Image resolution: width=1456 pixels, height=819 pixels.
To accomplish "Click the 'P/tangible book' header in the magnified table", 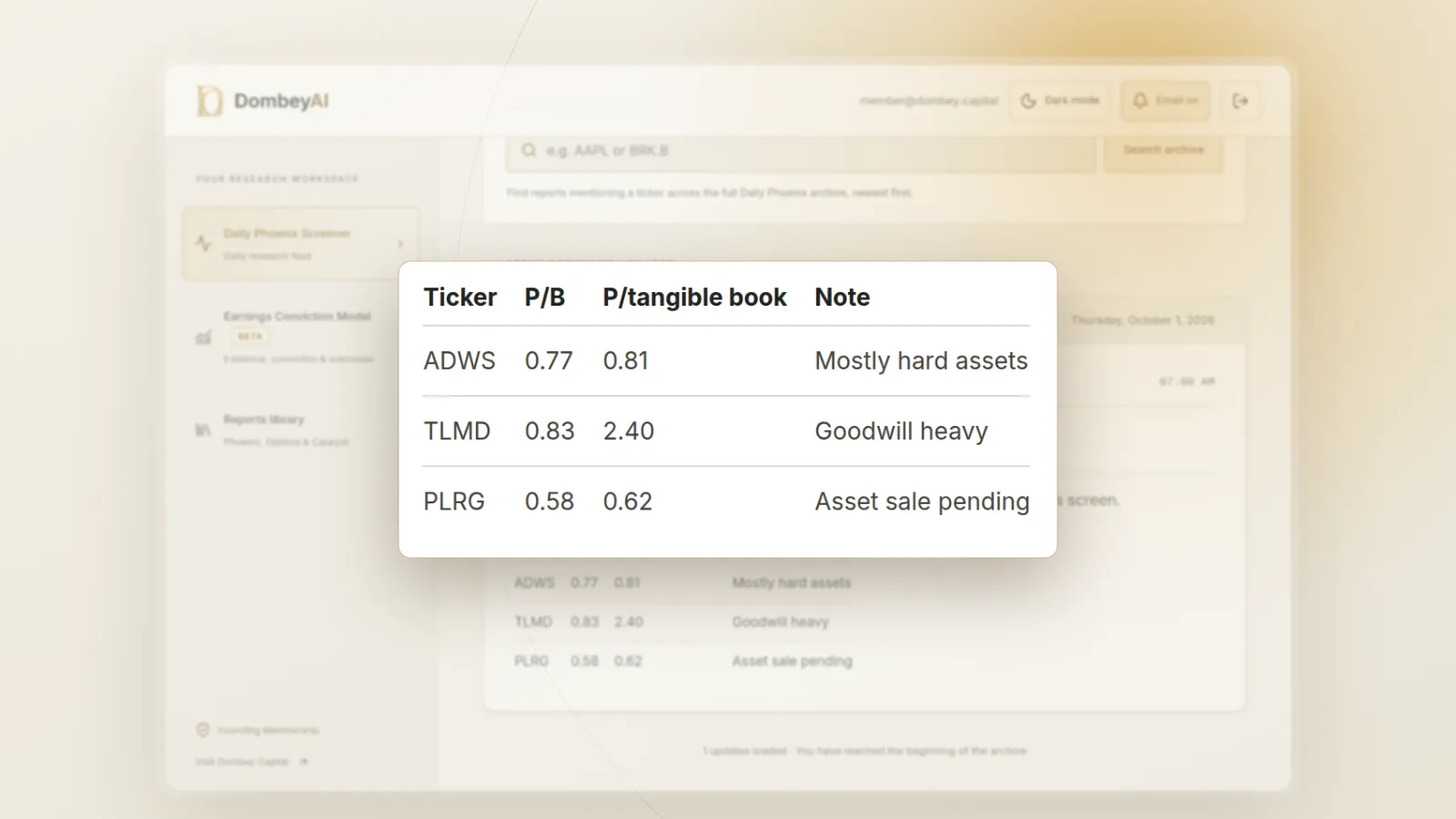I will point(694,298).
